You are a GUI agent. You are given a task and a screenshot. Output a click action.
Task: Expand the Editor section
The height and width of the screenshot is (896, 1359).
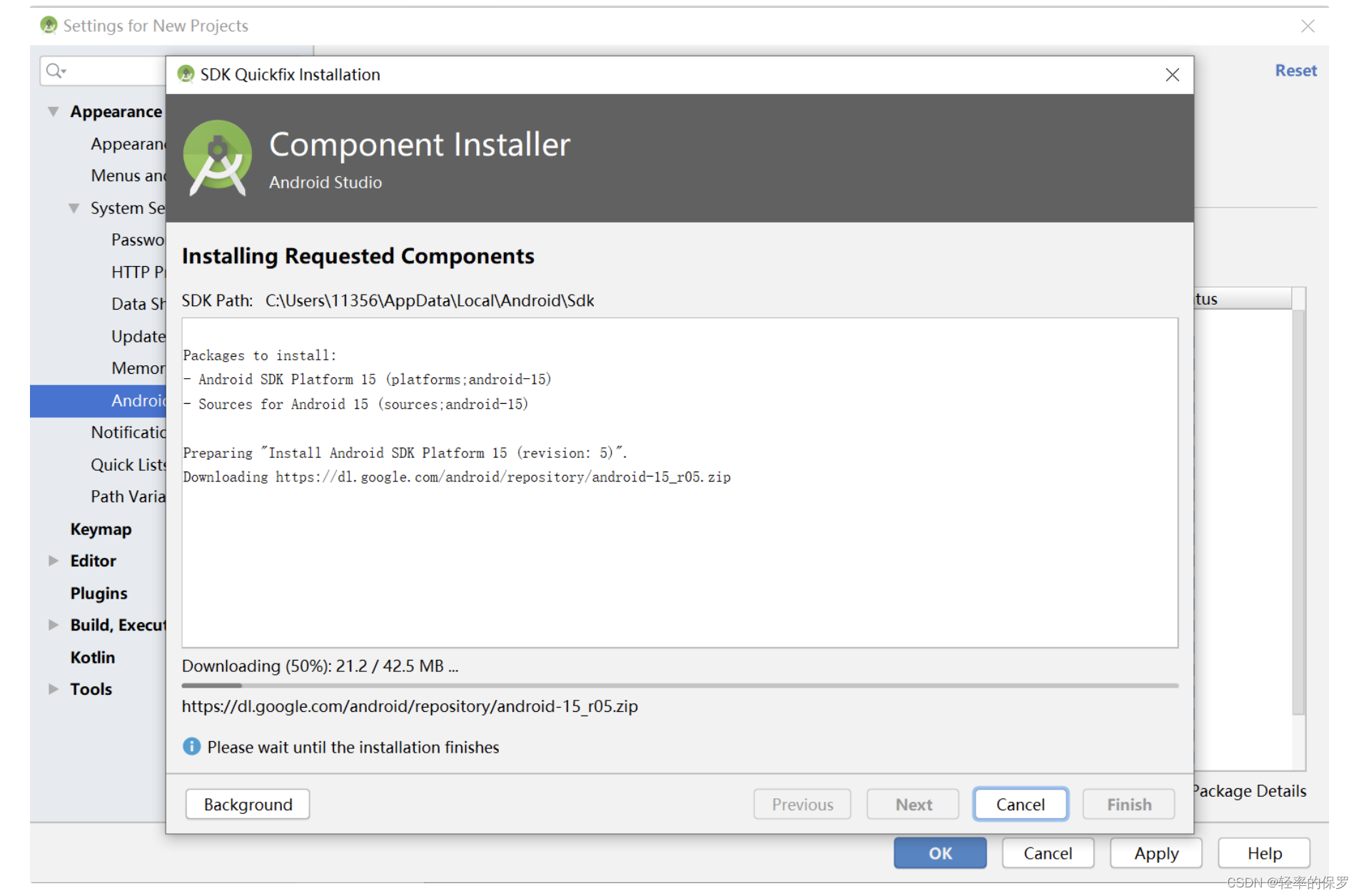pos(53,561)
